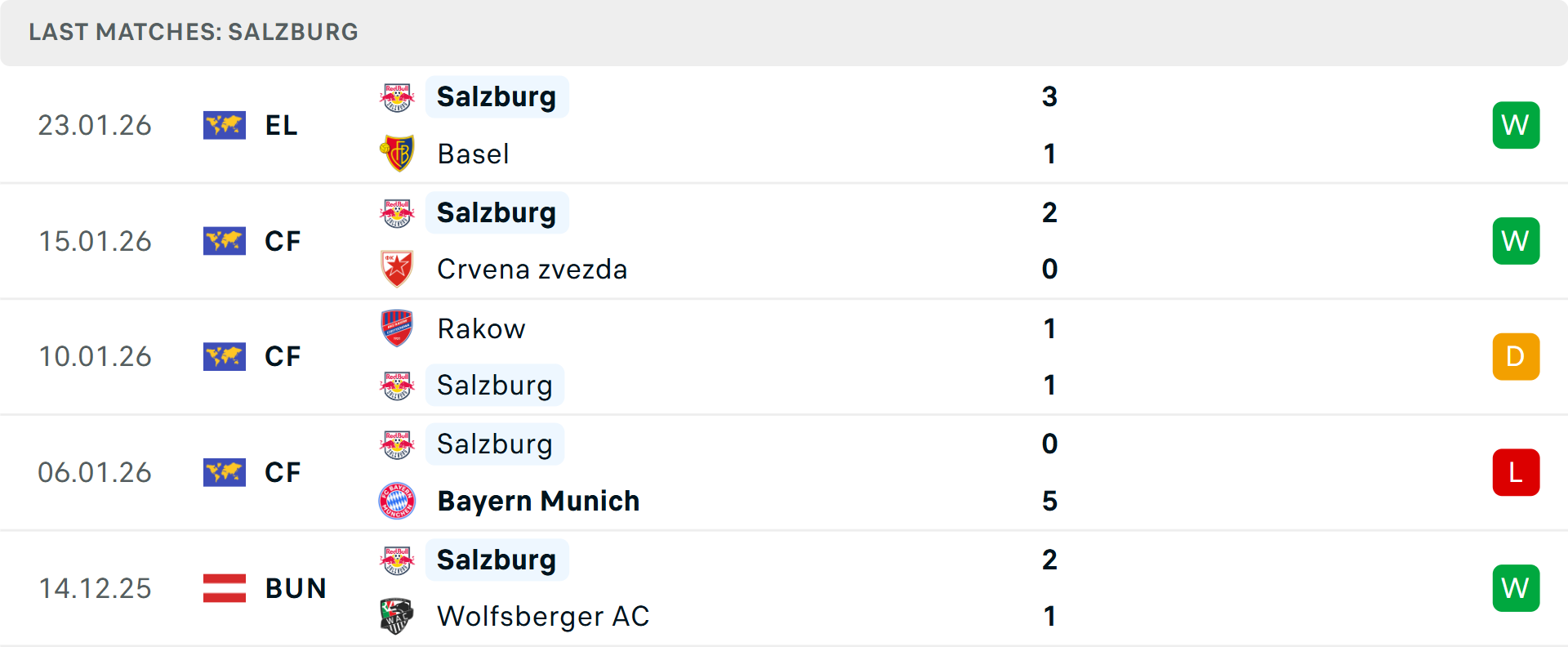Open the Salzburg team page from the Basel match
The width and height of the screenshot is (1568, 647).
pyautogui.click(x=497, y=96)
